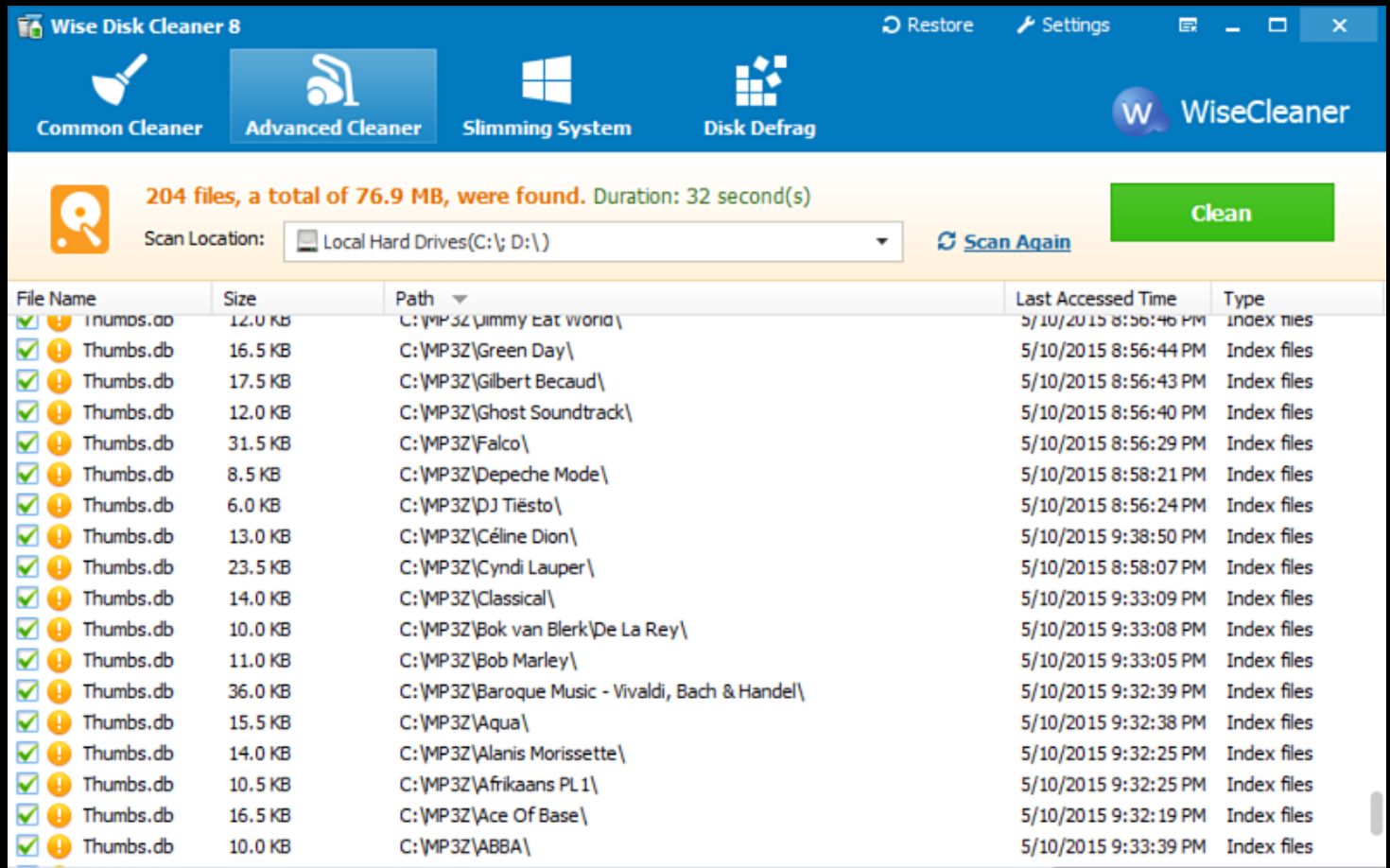Open the Disk Defrag tab
This screenshot has height=868, width=1390.
coord(759,96)
